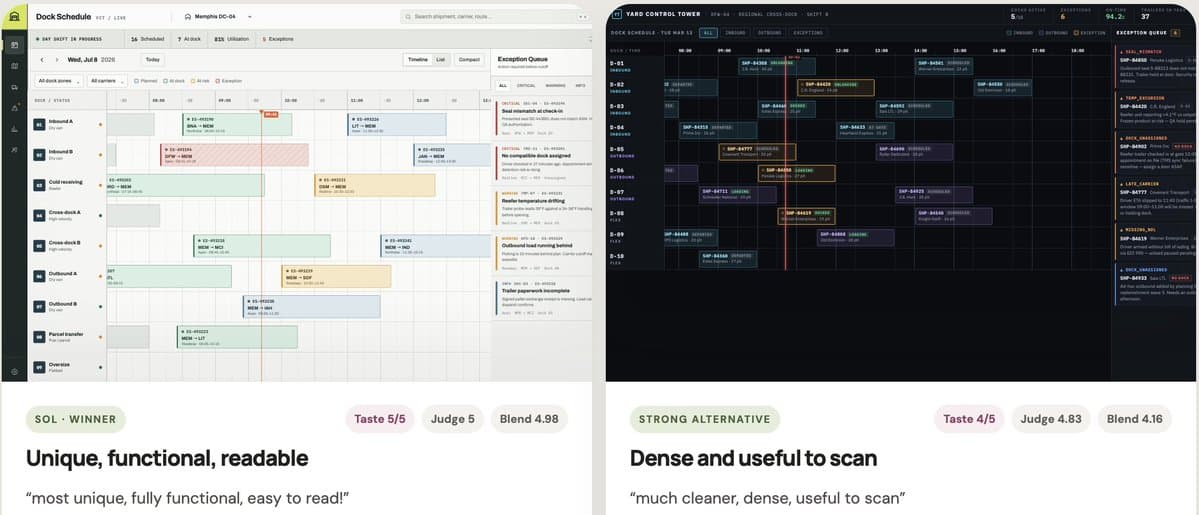Click the warehouse logo in the yellow corner
This screenshot has height=515, width=1199.
[14, 16]
